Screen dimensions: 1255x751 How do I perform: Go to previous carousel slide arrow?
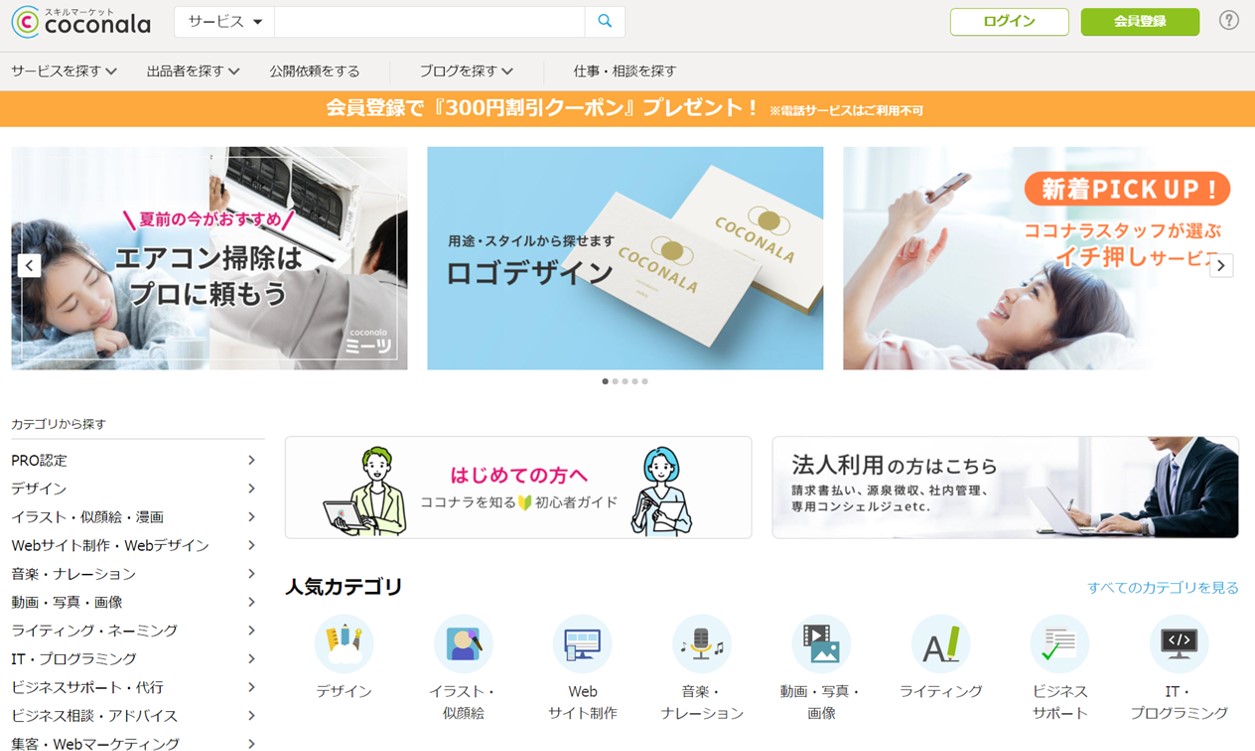(x=29, y=265)
